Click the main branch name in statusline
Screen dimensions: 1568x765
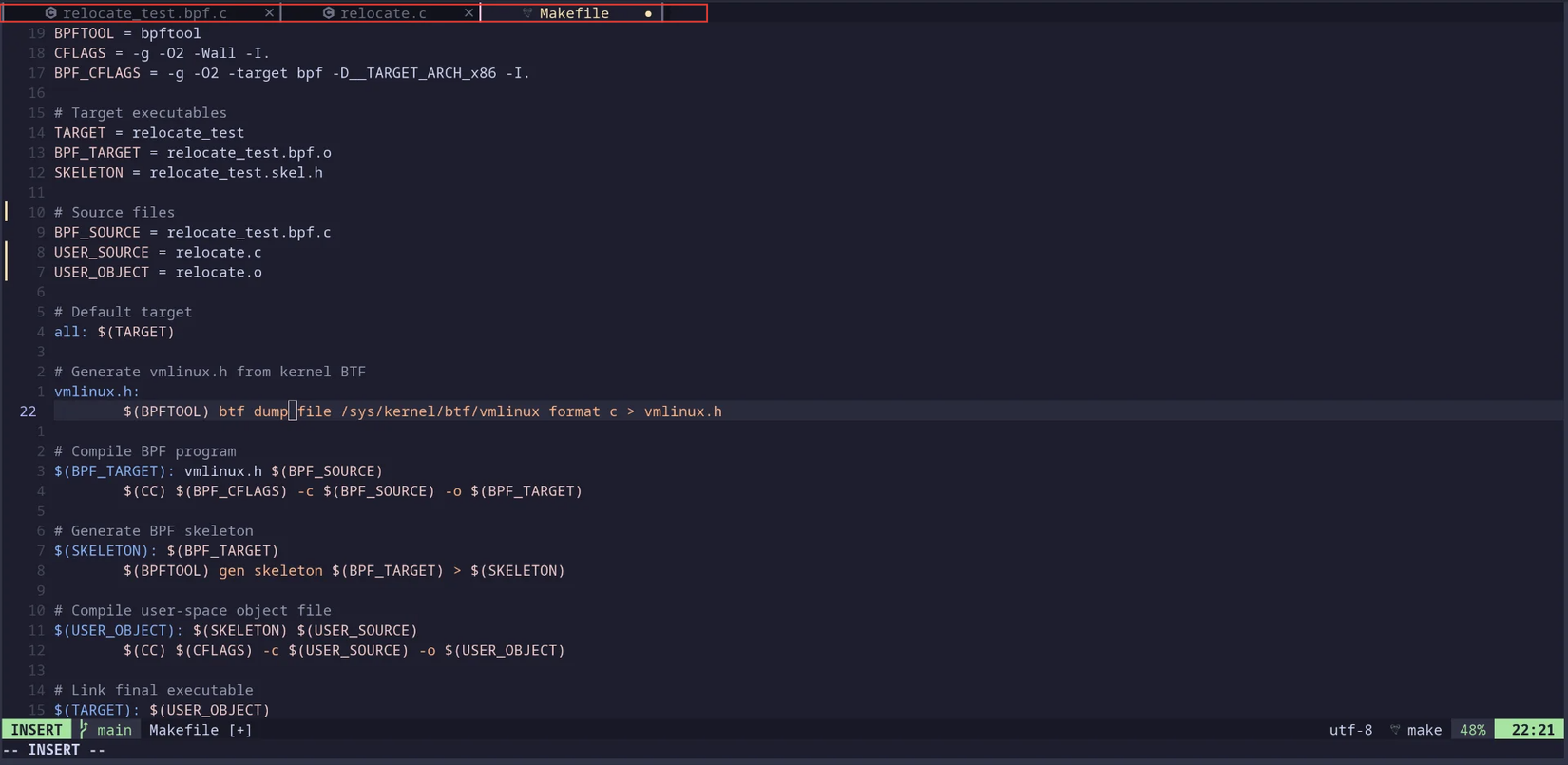(114, 730)
